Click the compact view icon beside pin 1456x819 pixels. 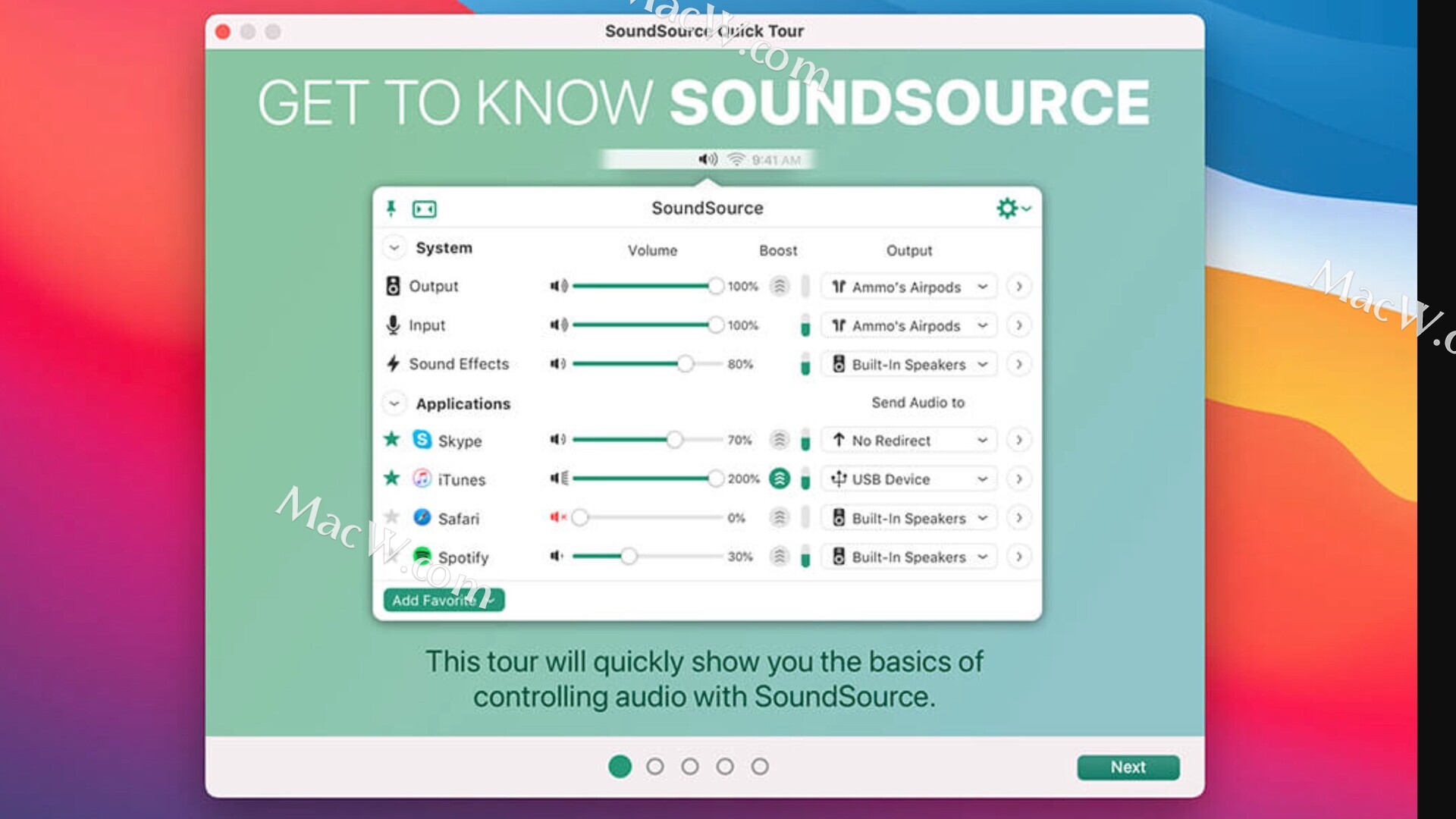click(x=425, y=209)
